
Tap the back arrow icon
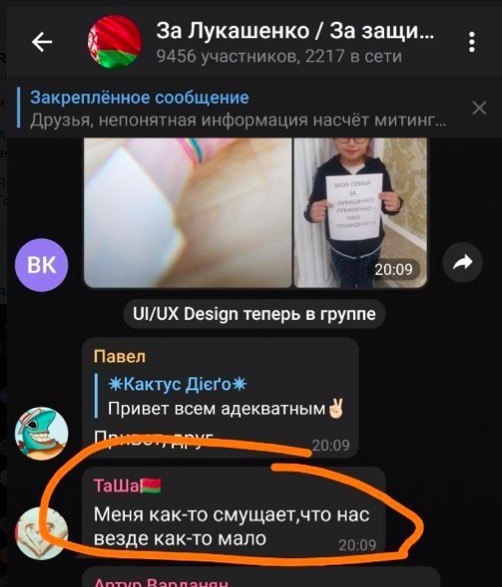click(42, 42)
